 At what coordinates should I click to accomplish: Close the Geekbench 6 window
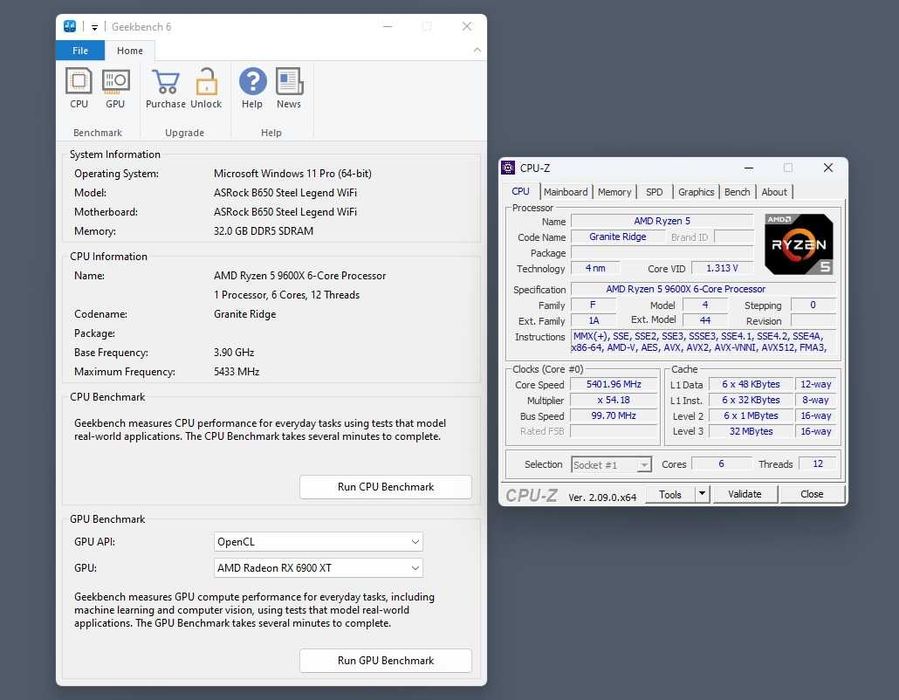(467, 26)
